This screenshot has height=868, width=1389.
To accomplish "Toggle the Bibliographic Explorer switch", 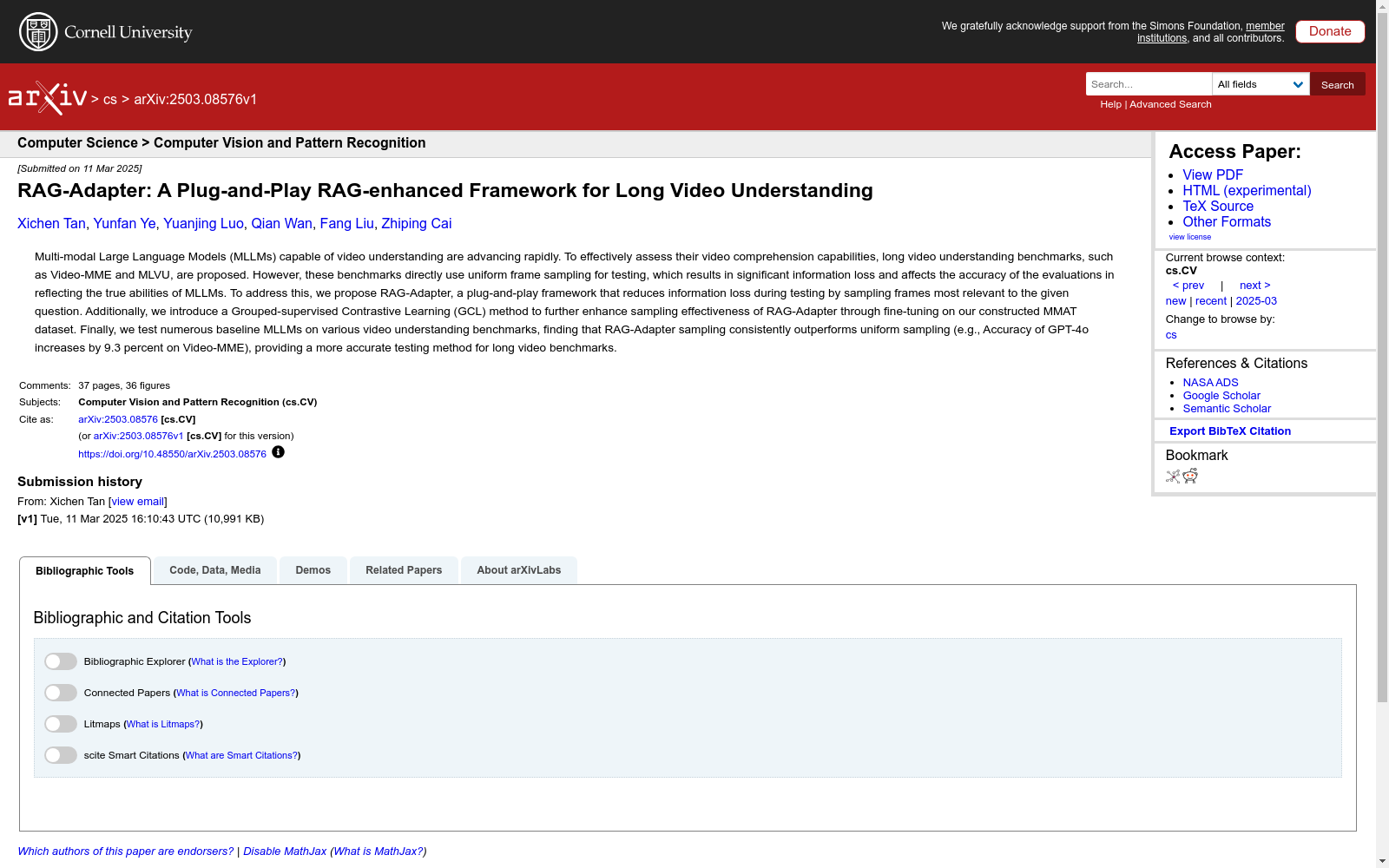I will pyautogui.click(x=61, y=661).
